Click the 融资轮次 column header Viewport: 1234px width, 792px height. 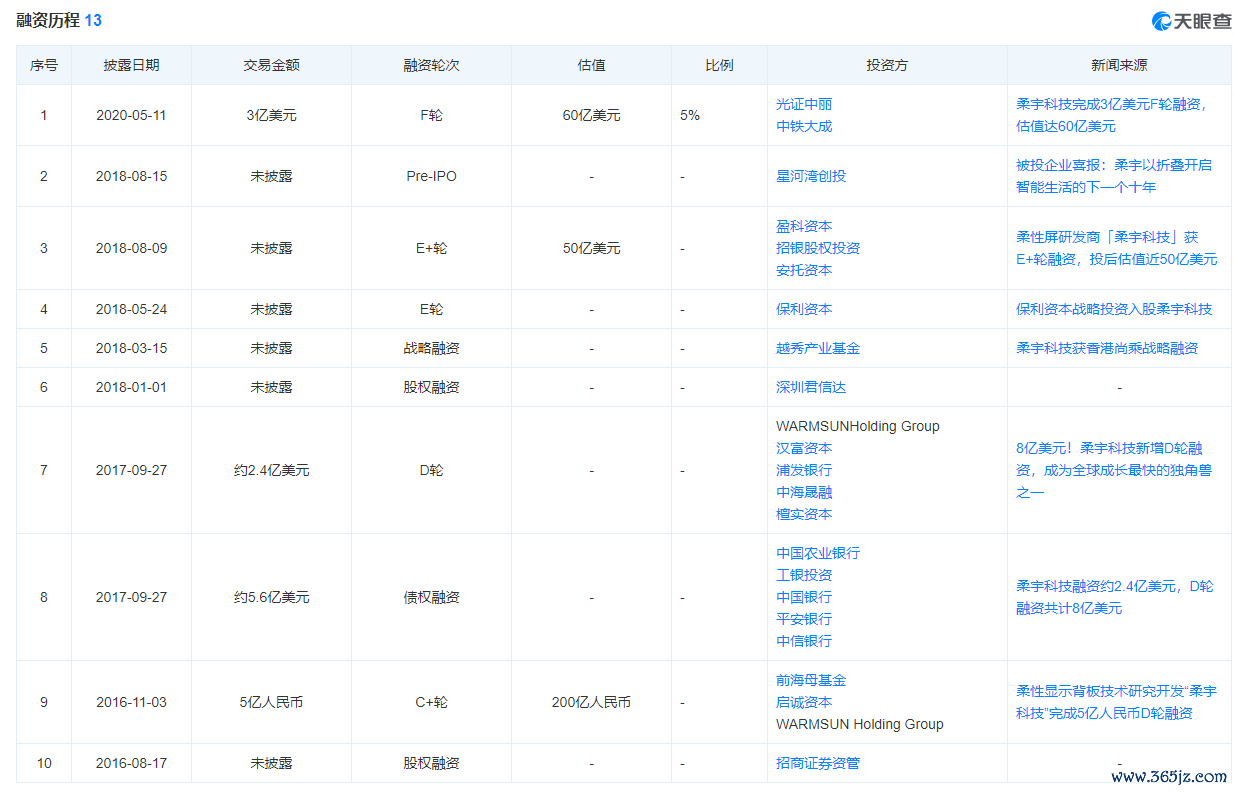(x=431, y=65)
